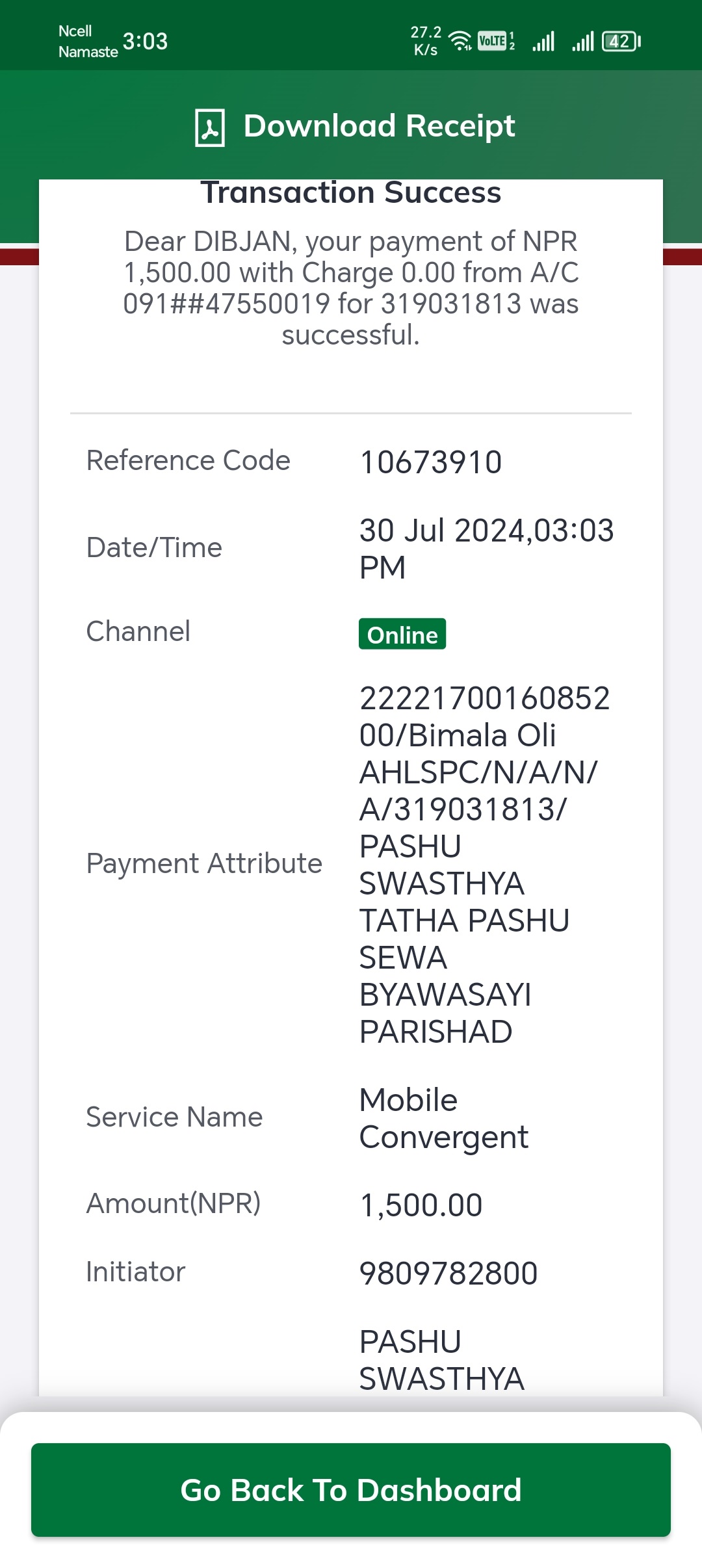This screenshot has height=1568, width=702.
Task: Tap the network speed indicator
Action: [426, 40]
